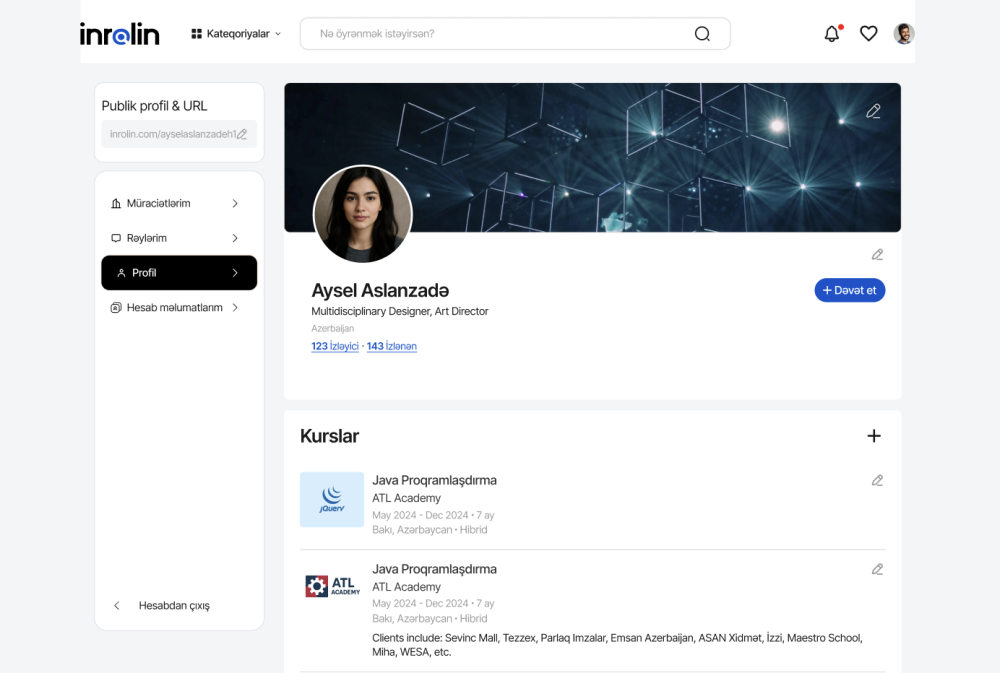
Task: Edit first Java Proqramlaşdırma course entry
Action: [x=877, y=480]
